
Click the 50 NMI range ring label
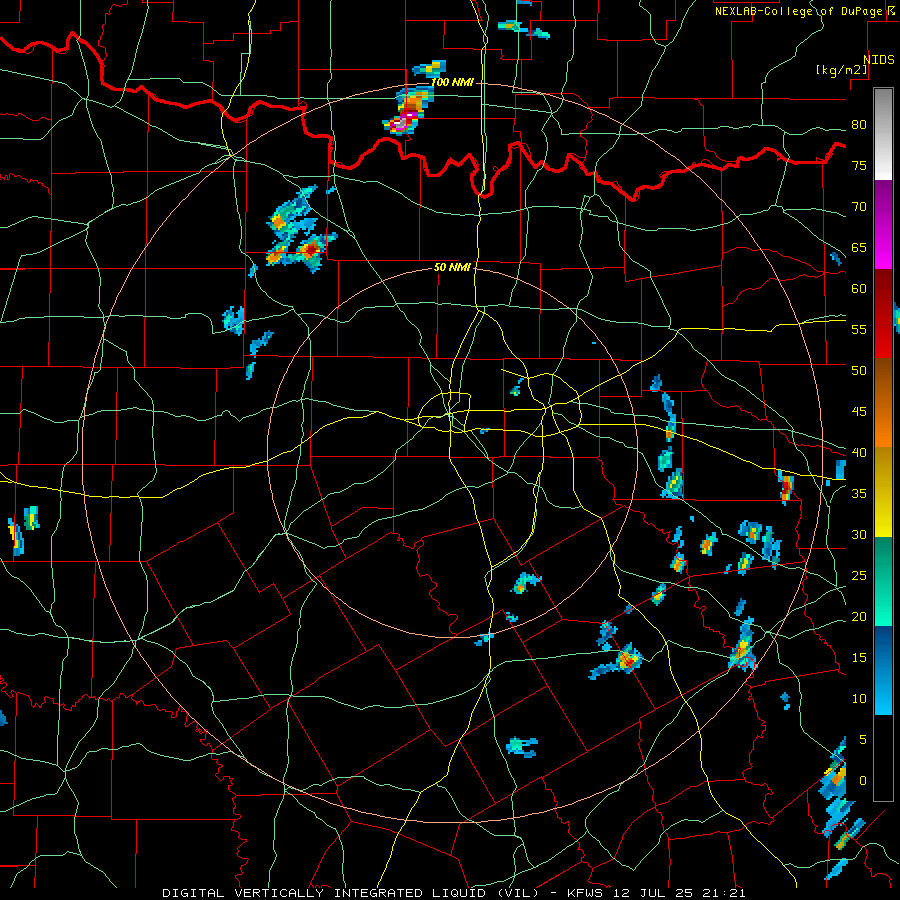coord(452,267)
